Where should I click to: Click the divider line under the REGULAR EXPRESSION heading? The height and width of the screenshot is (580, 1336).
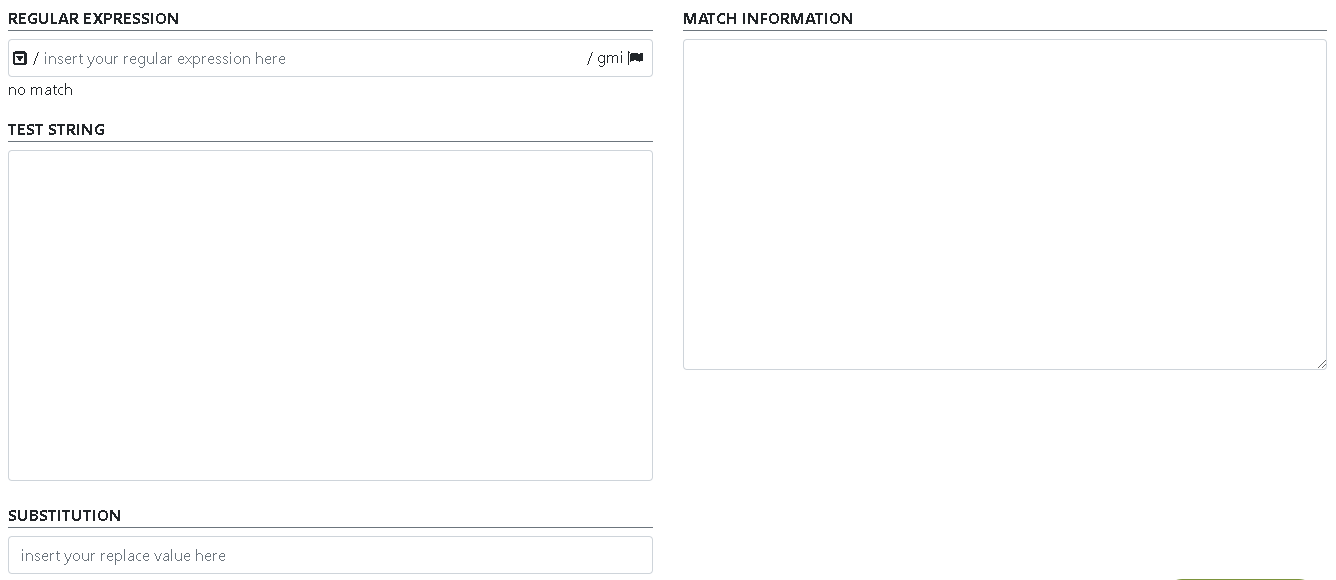click(330, 30)
